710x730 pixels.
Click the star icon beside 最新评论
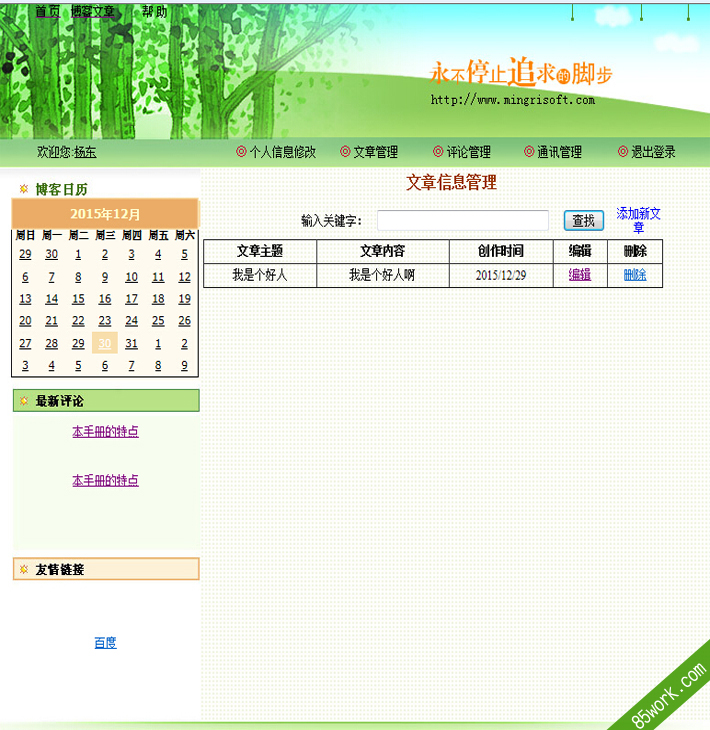24,400
